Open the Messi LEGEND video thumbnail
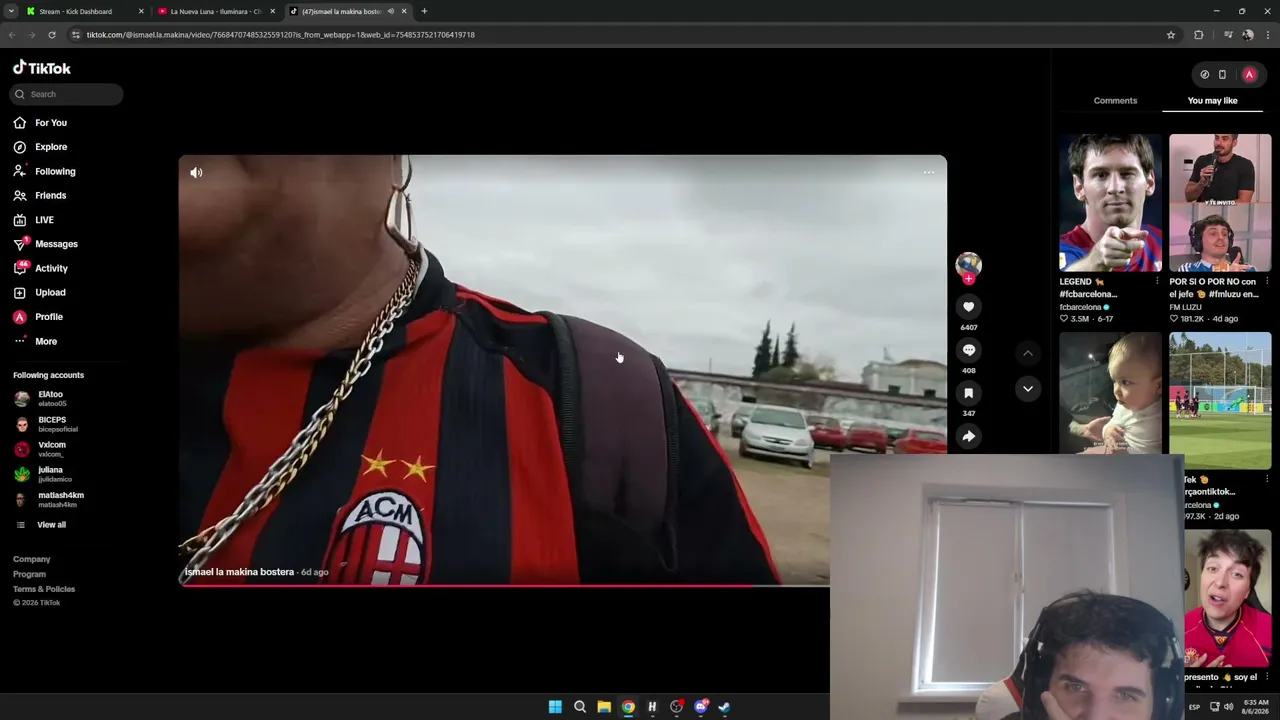The width and height of the screenshot is (1280, 720). 1111,203
